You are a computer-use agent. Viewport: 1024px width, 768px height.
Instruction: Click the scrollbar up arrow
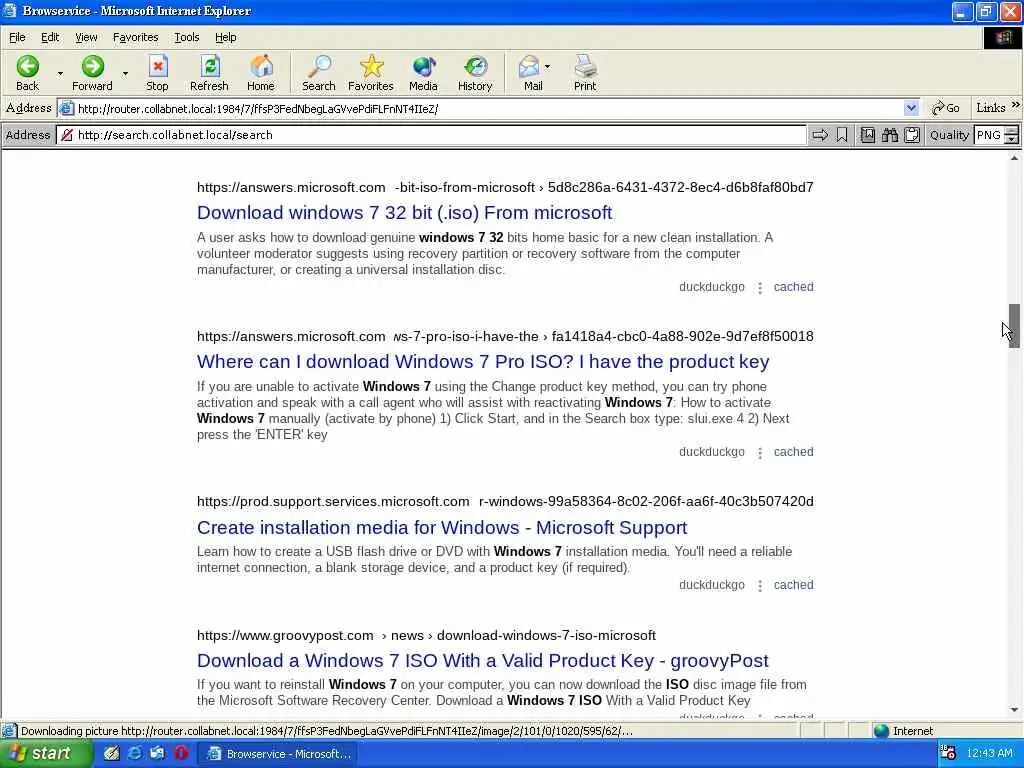(1014, 158)
